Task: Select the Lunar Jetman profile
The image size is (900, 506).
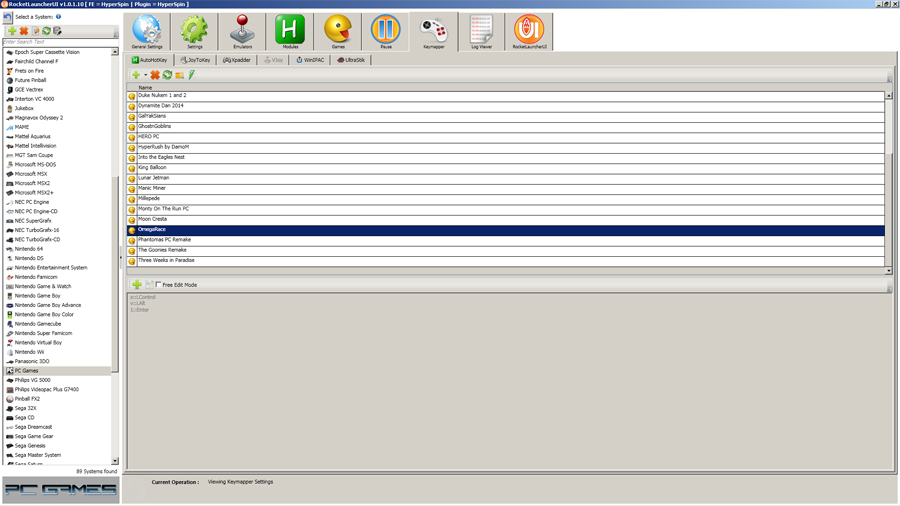Action: click(506, 178)
